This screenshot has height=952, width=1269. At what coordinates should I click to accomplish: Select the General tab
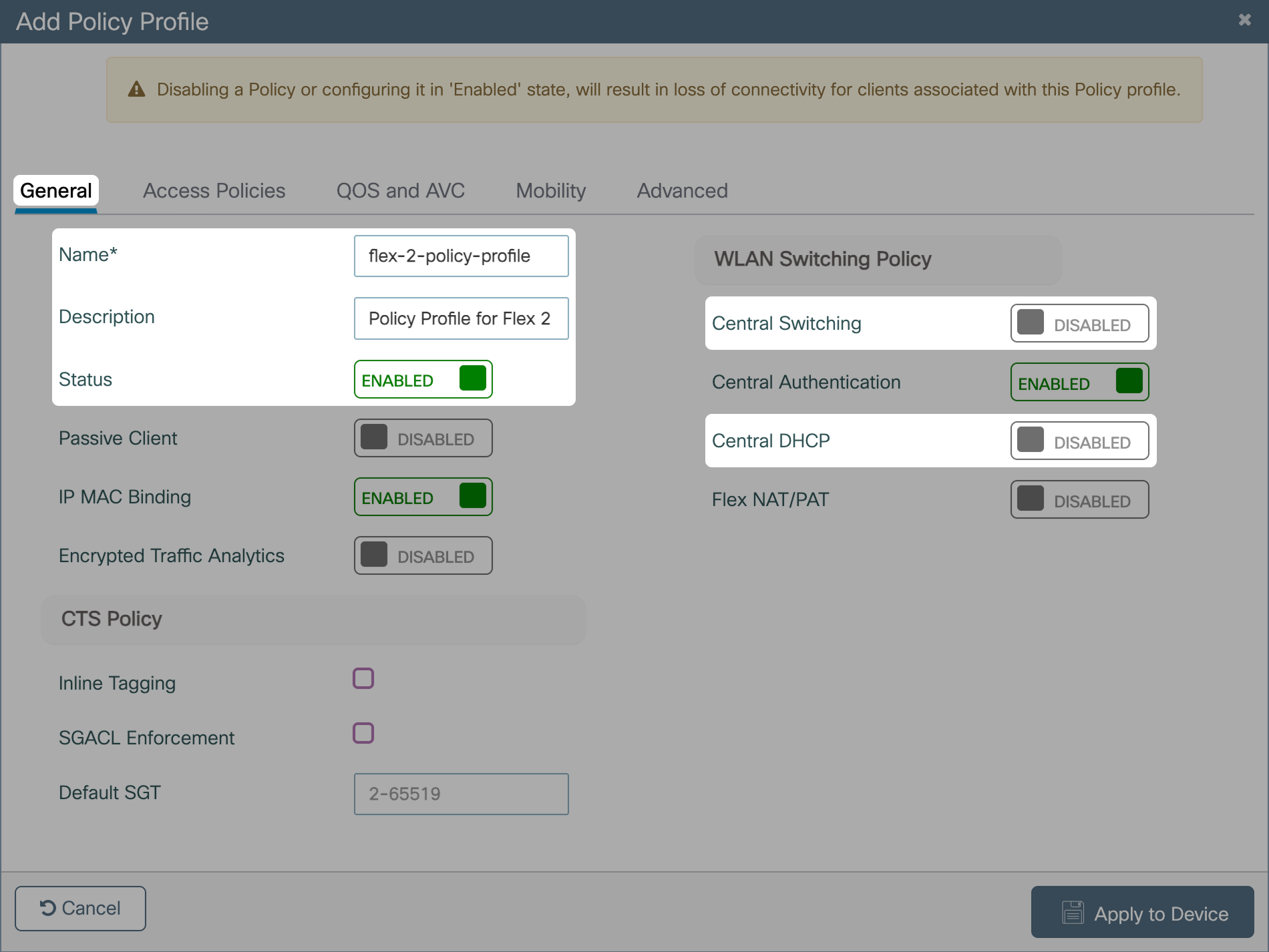coord(56,191)
